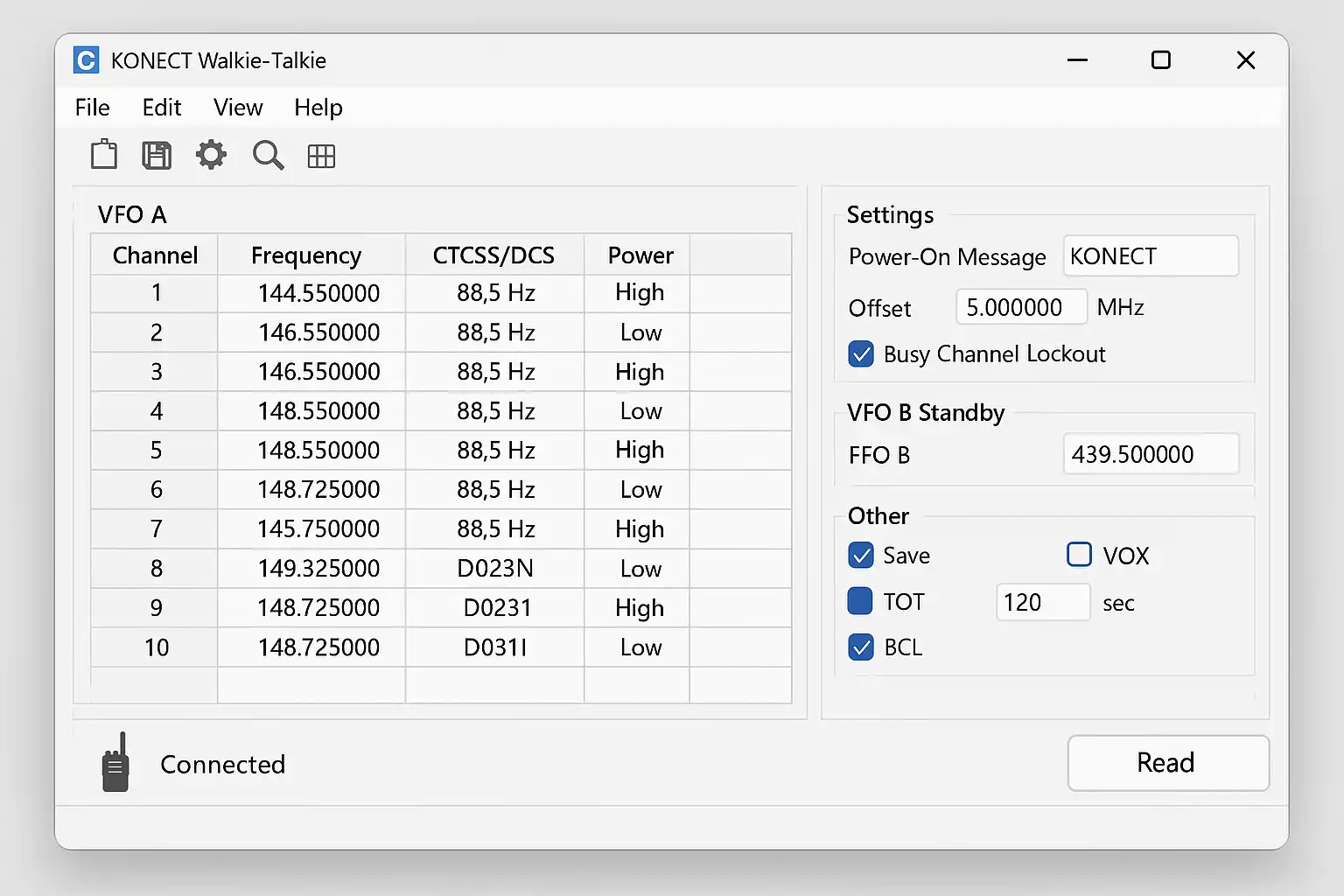Uncheck the Save option
The image size is (1344, 896).
pos(861,556)
